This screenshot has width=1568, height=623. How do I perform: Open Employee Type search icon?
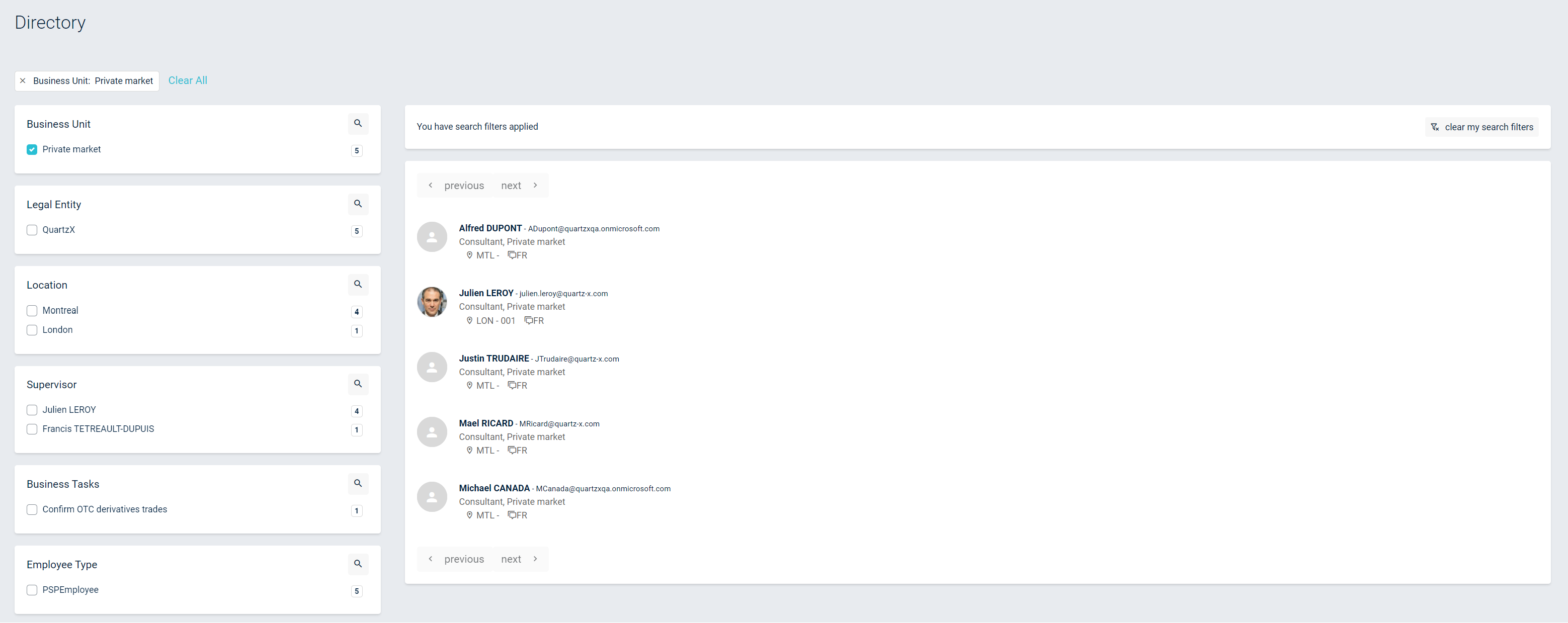click(x=358, y=564)
